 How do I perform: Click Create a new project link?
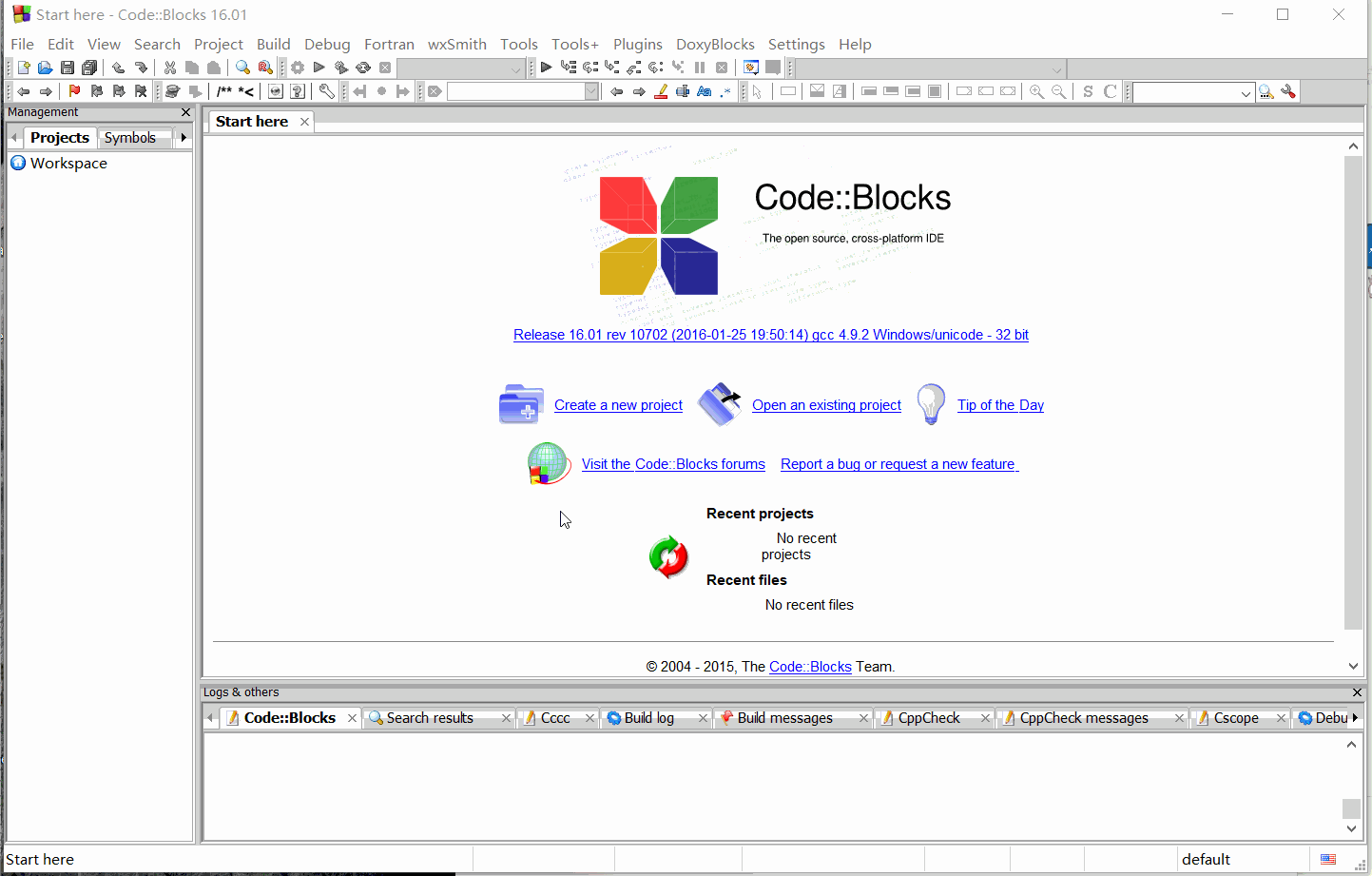[x=618, y=405]
